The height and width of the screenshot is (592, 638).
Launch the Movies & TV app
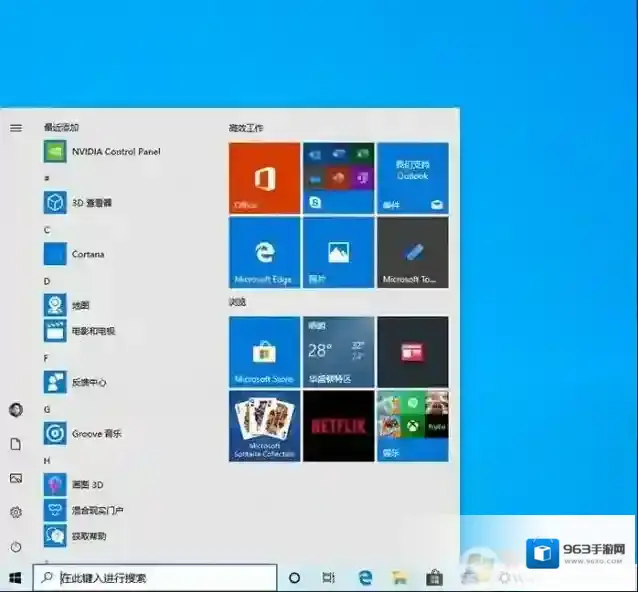79,331
